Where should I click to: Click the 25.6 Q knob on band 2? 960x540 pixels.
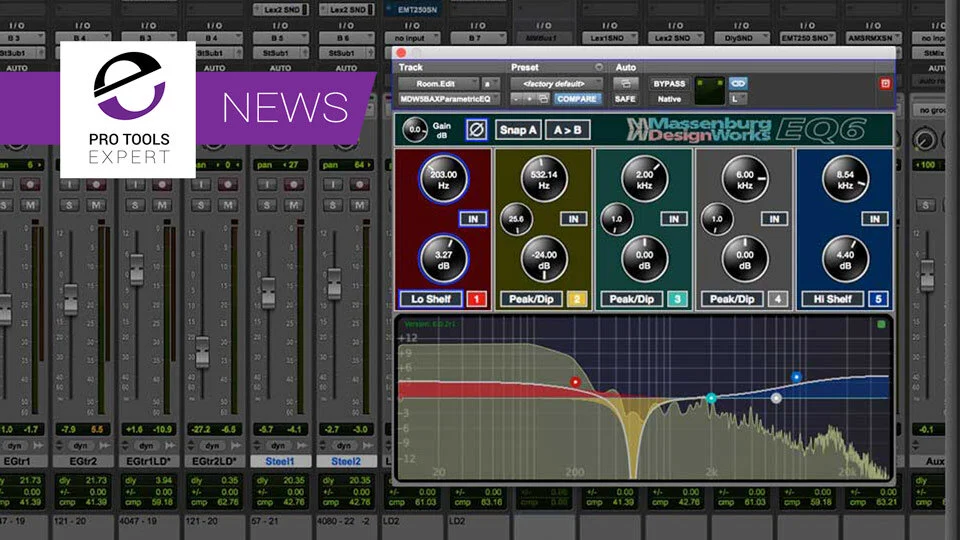tap(516, 219)
